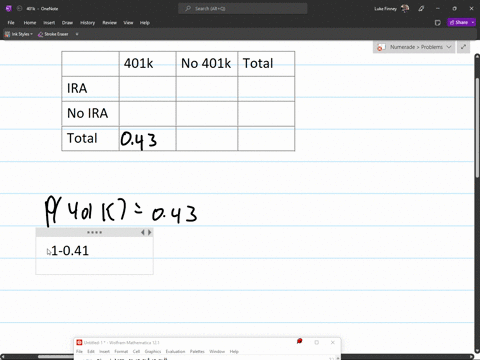Open the pen mode icon beside profile picture
Image resolution: width=480 pixels, height=360 pixels.
(x=421, y=8)
